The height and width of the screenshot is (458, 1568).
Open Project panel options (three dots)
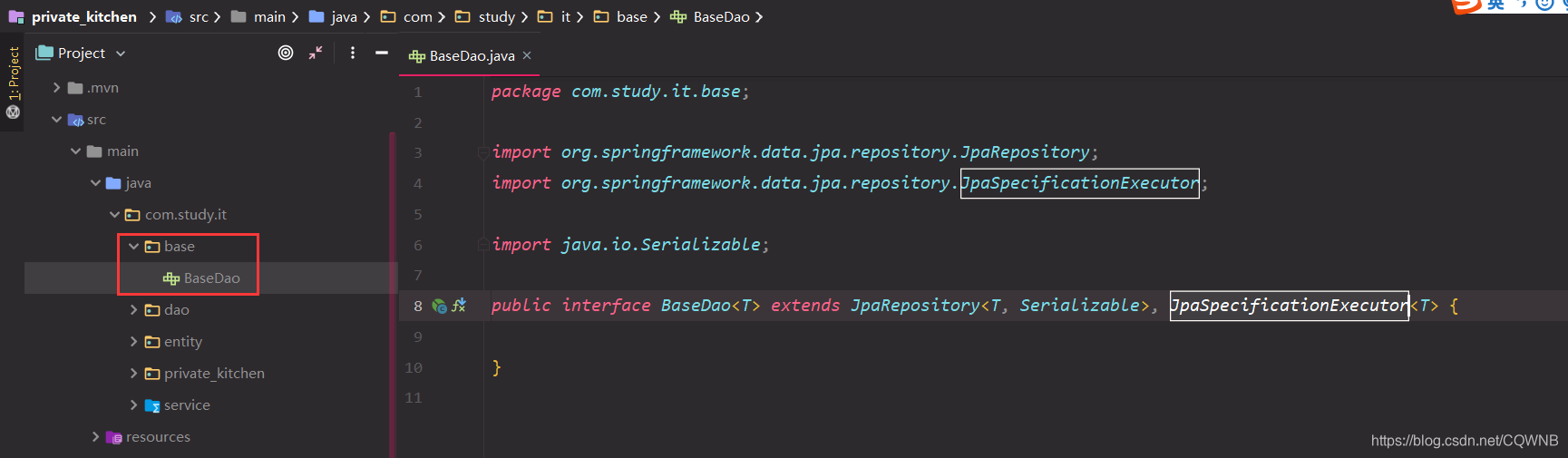[x=353, y=53]
